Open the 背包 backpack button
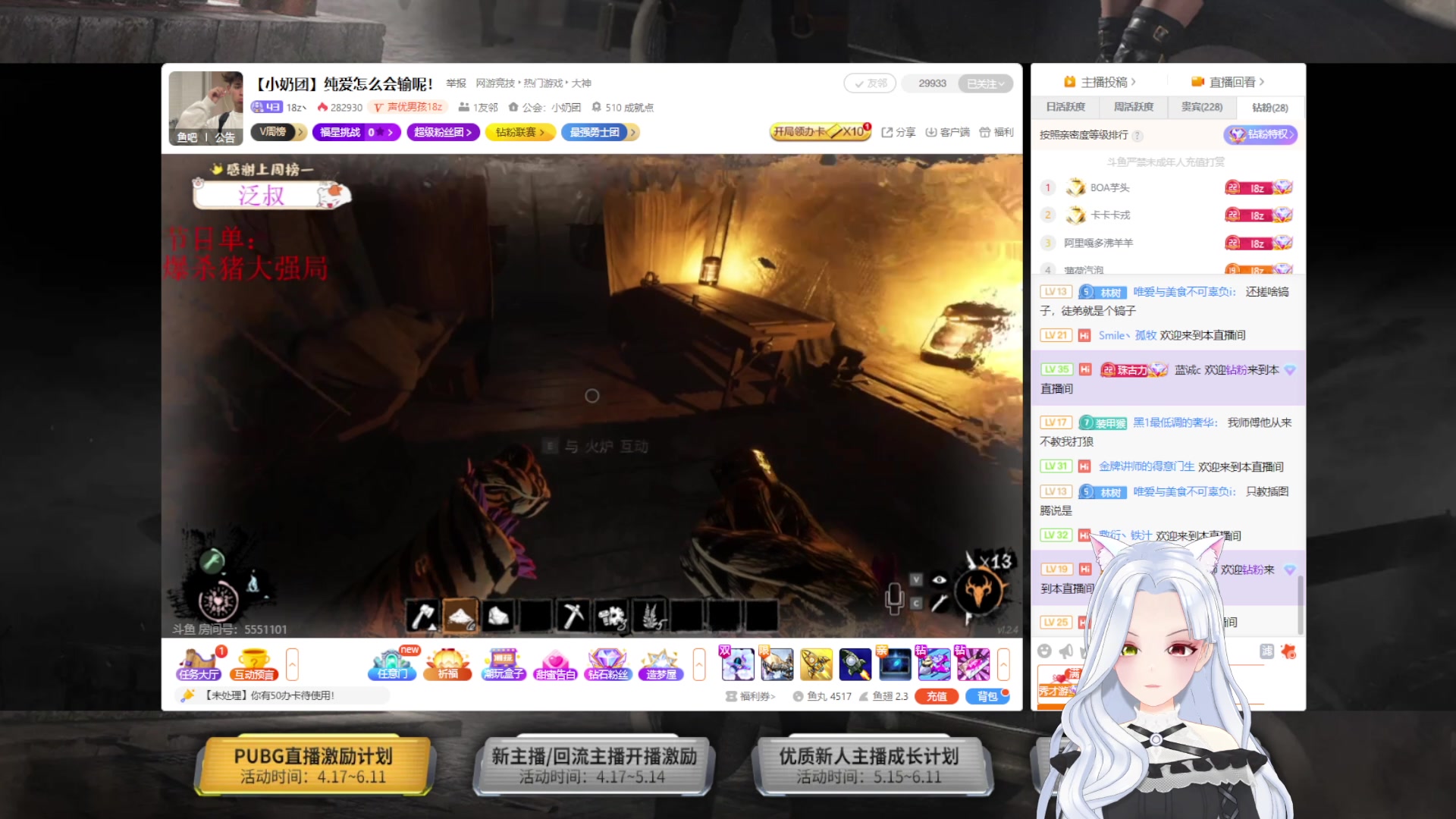The height and width of the screenshot is (819, 1456). [x=987, y=696]
